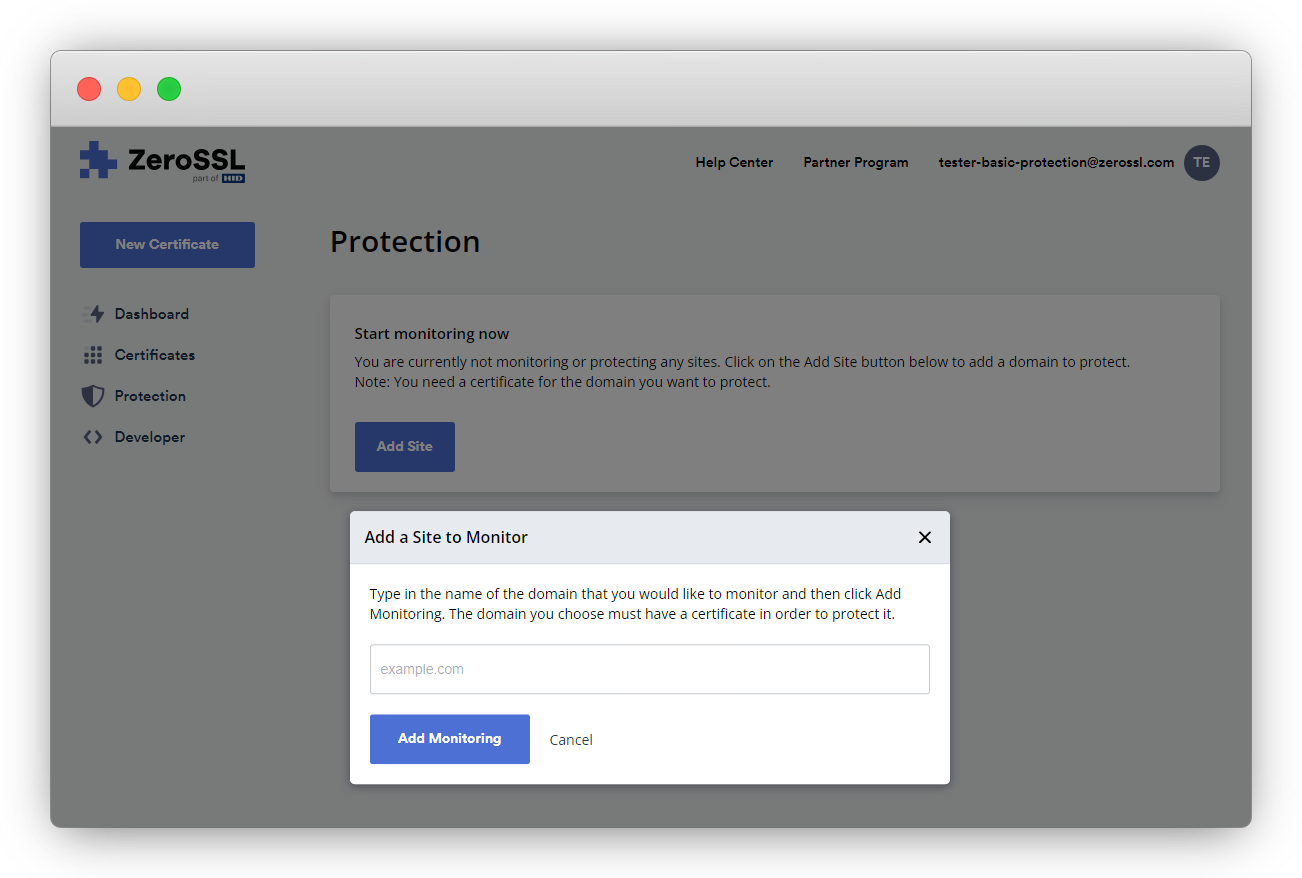Select Dashboard label in the sidebar
The image size is (1302, 878).
coord(152,314)
